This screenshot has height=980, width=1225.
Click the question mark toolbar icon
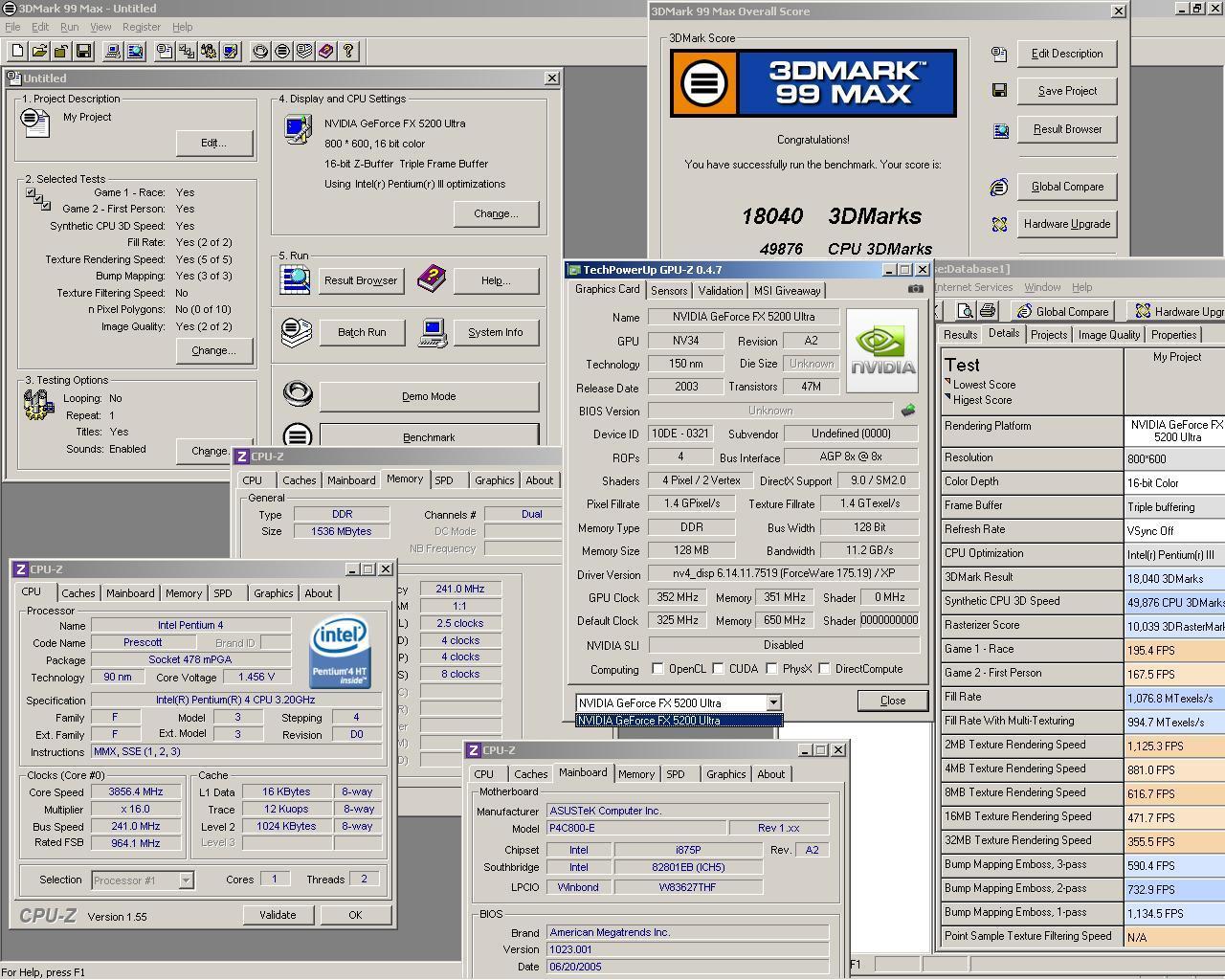(x=348, y=51)
